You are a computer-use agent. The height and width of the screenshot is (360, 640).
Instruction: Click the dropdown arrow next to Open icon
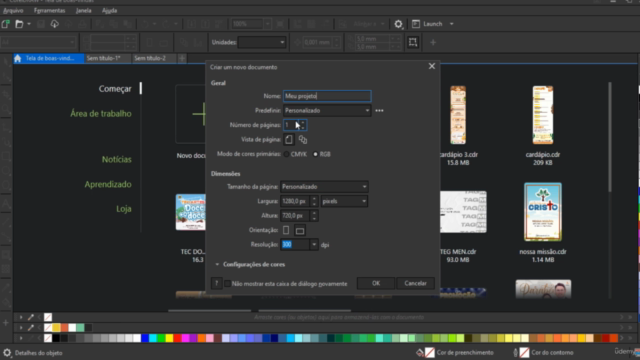29,24
